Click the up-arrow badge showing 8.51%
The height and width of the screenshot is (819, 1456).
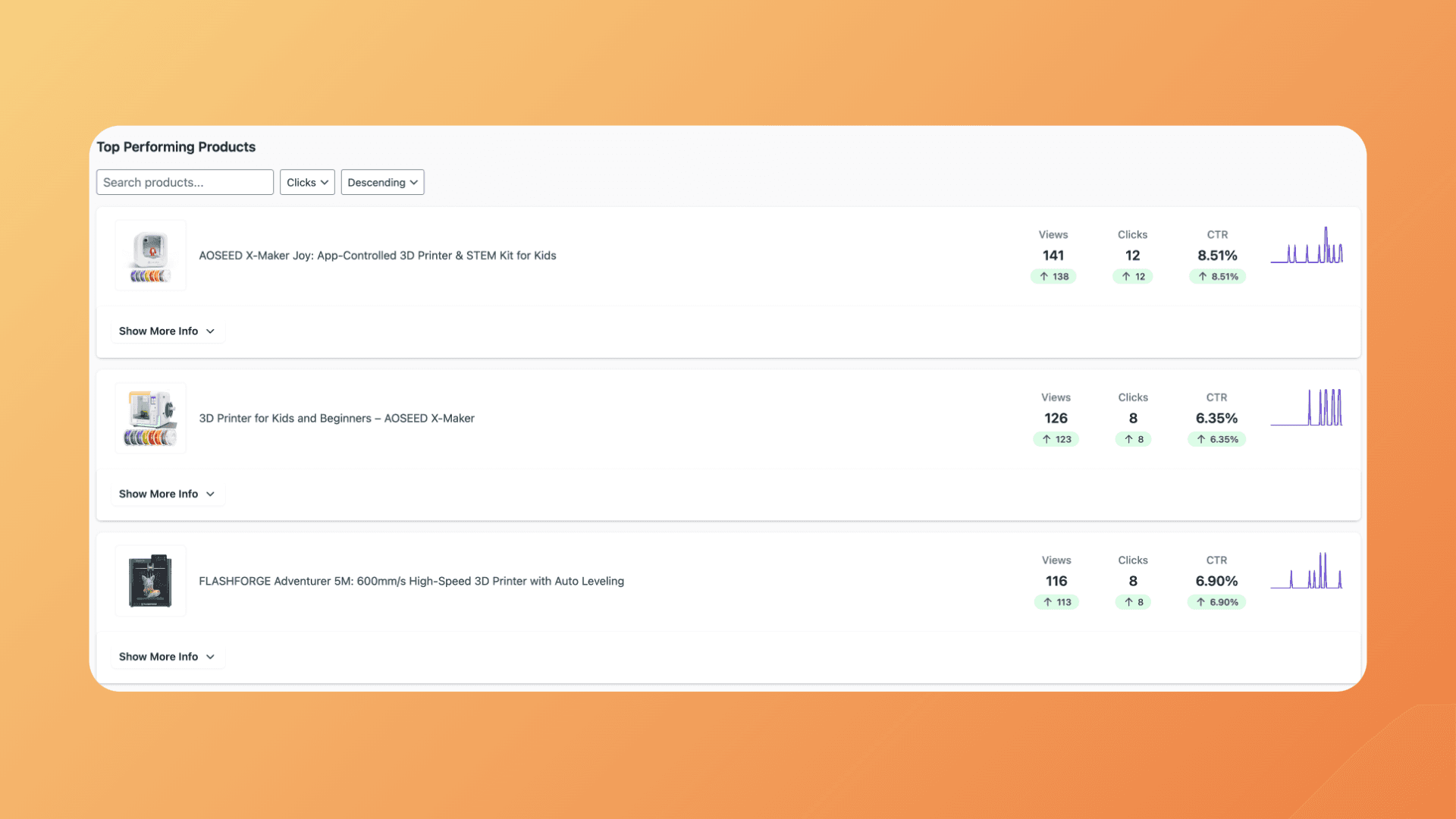[x=1217, y=276]
